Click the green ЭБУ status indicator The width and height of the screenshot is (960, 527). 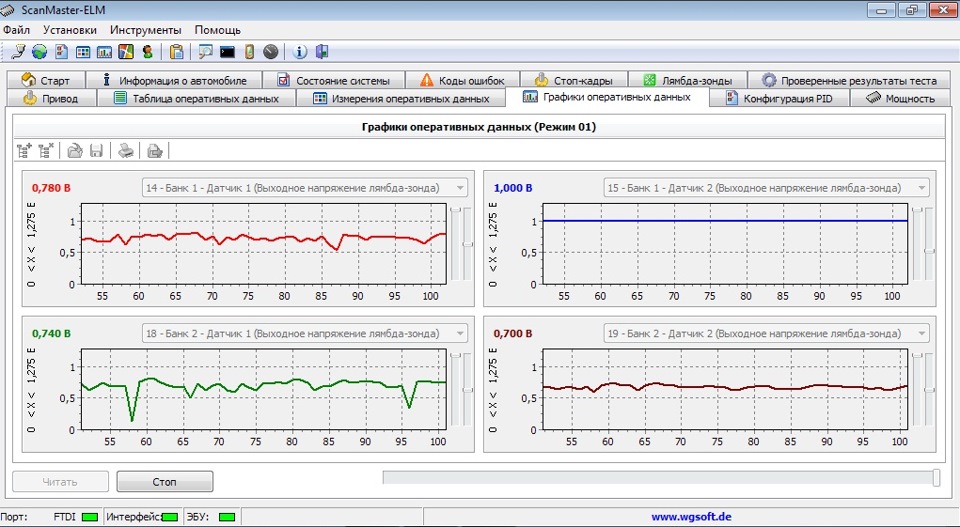(x=227, y=517)
